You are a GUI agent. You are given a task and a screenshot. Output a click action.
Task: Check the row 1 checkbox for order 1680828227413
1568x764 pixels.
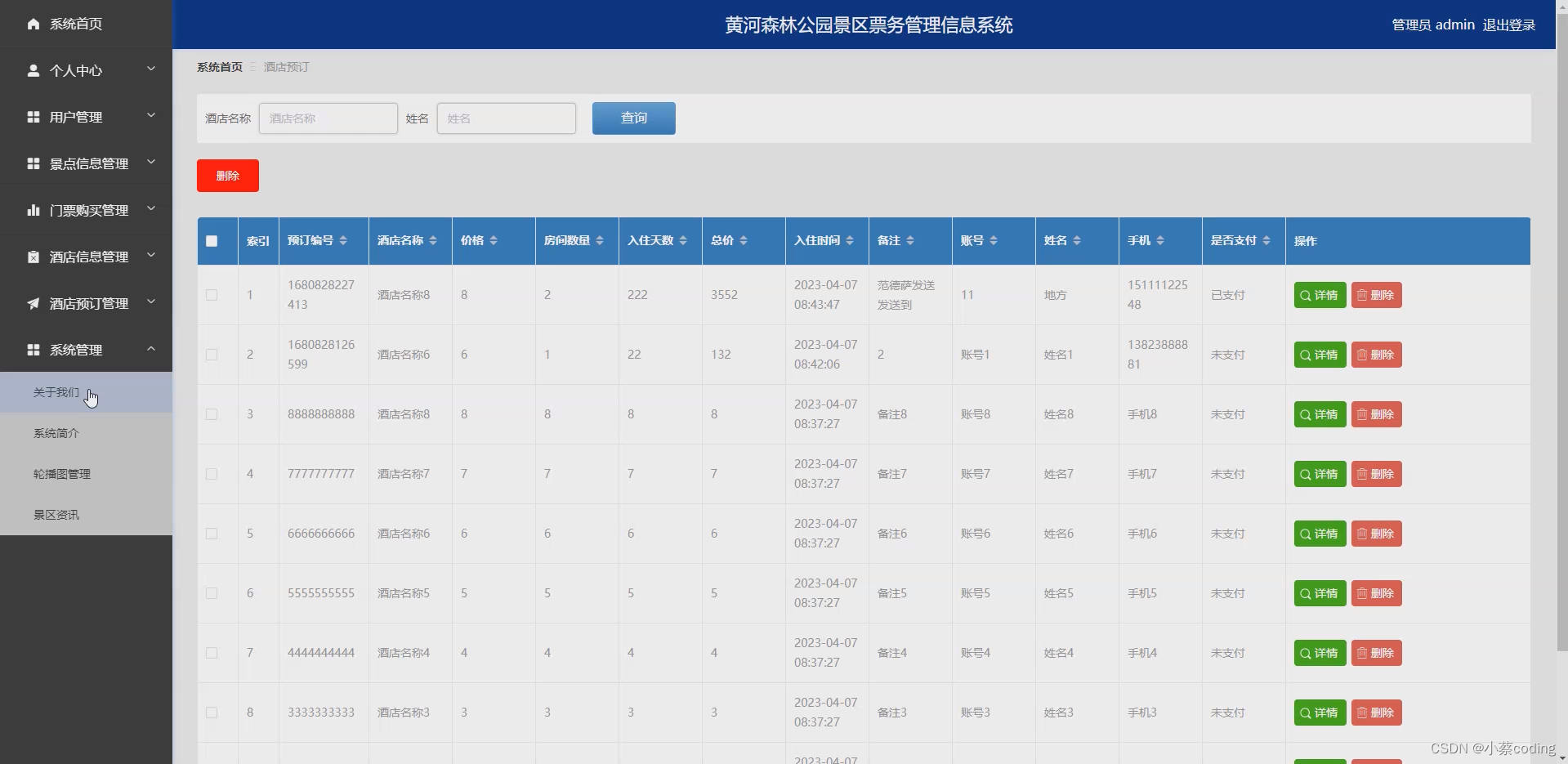coord(212,295)
